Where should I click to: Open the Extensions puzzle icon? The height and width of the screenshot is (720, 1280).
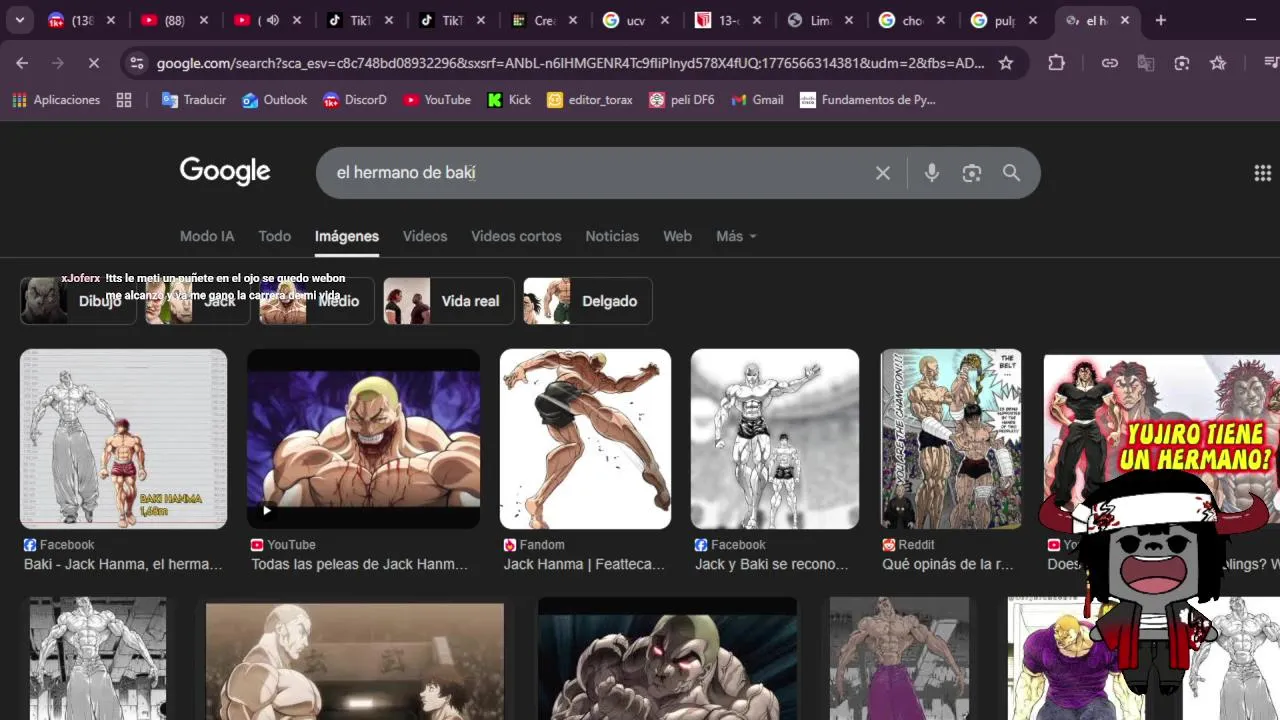[x=1056, y=63]
